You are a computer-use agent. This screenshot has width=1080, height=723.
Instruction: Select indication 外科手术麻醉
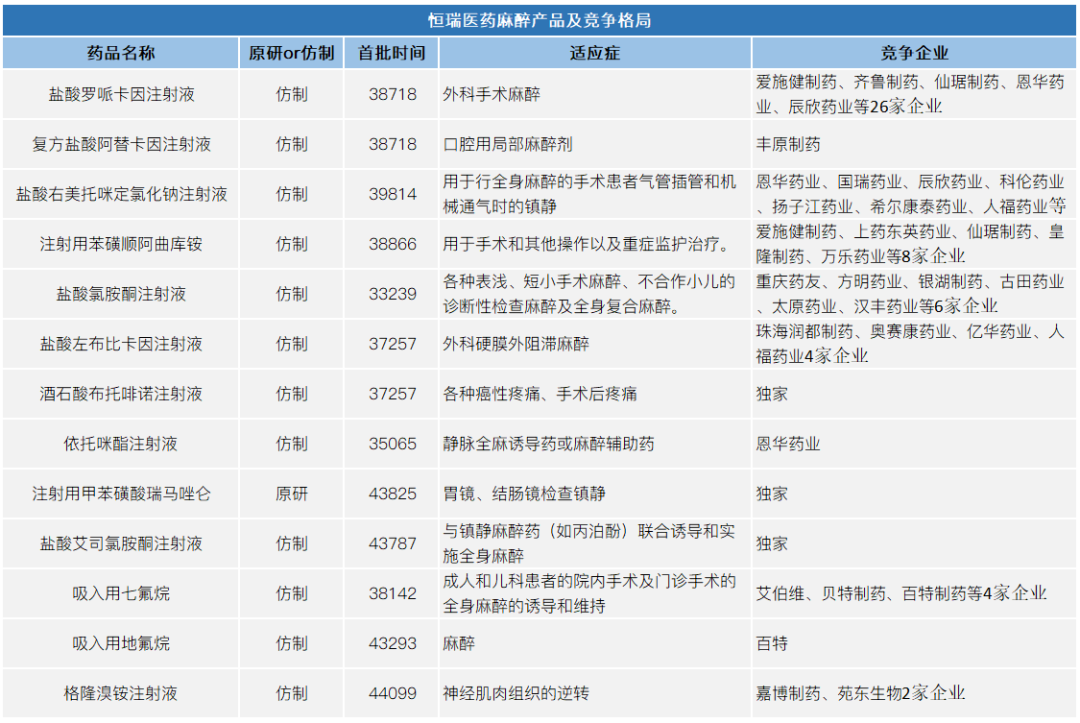[x=491, y=94]
